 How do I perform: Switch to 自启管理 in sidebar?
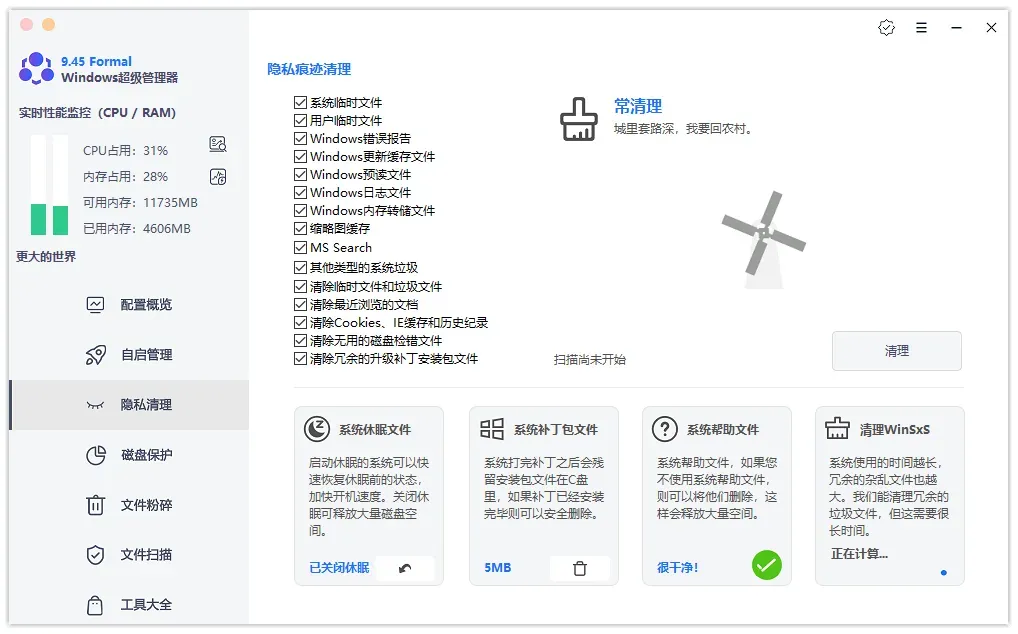click(130, 355)
